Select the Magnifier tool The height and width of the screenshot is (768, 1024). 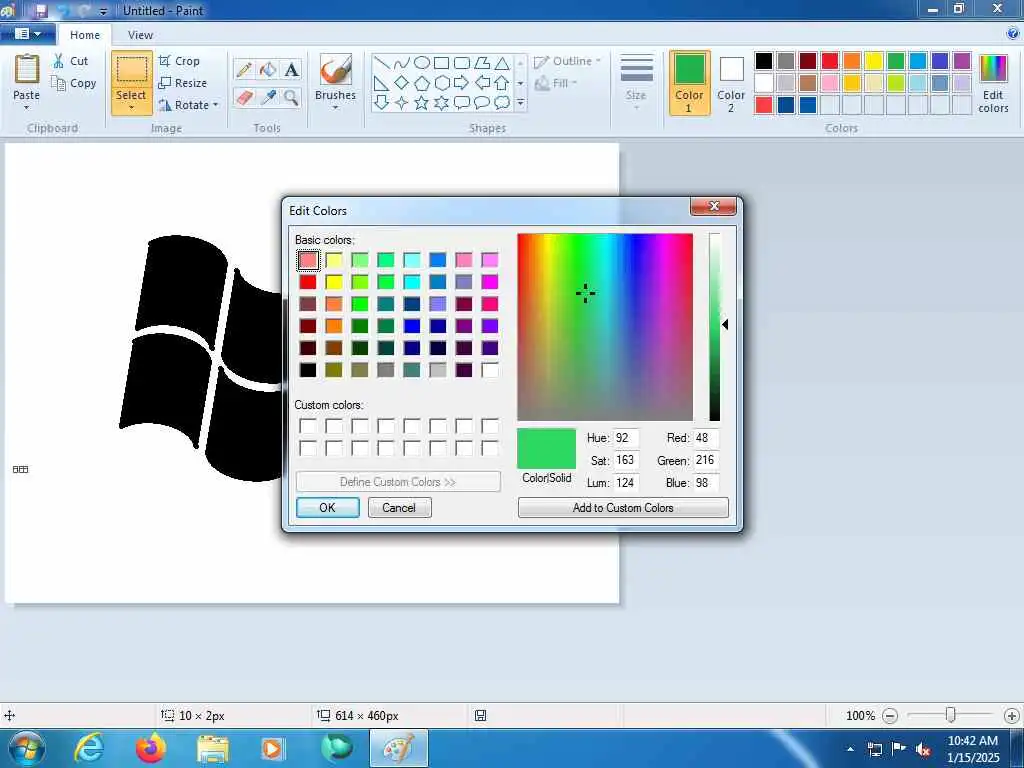click(291, 98)
